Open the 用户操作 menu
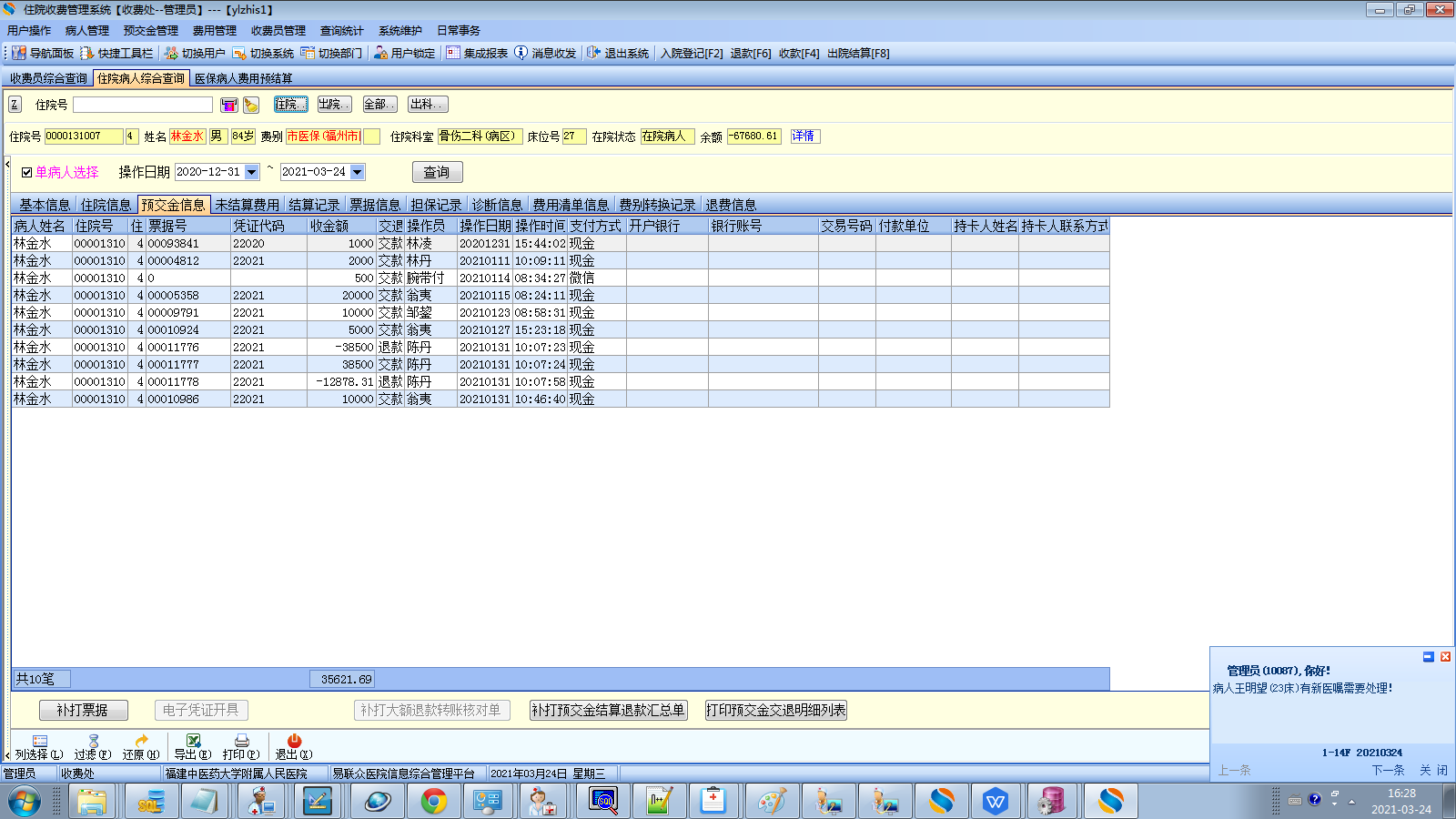Image resolution: width=1456 pixels, height=819 pixels. coord(29,31)
